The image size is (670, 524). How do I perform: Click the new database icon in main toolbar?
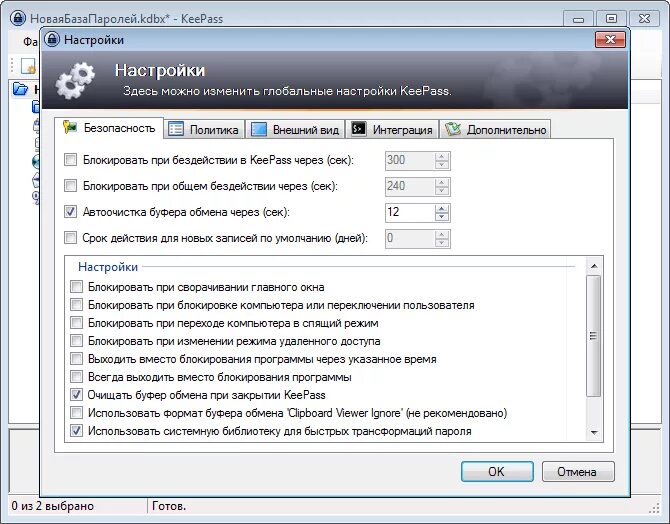click(x=28, y=66)
